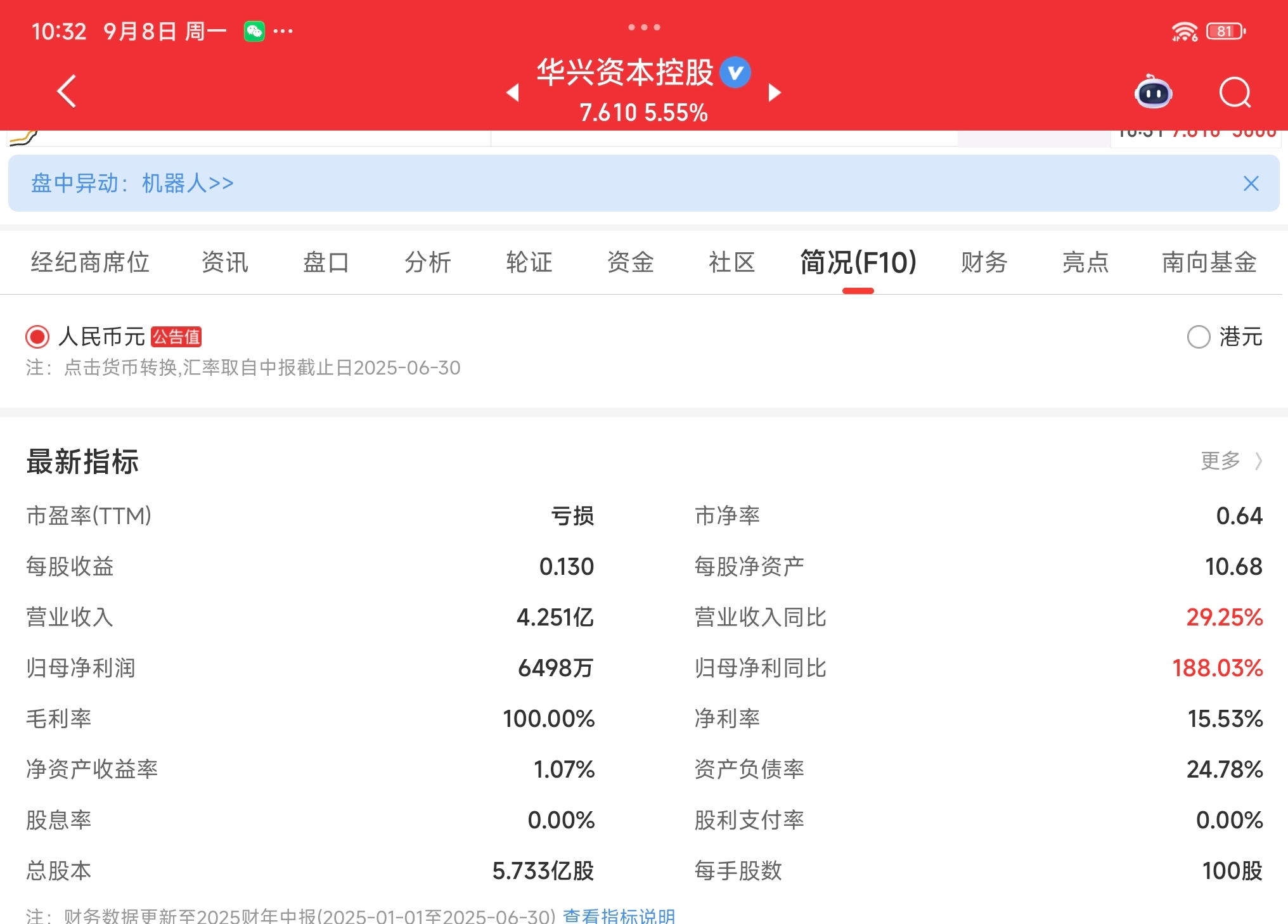Image resolution: width=1288 pixels, height=924 pixels.
Task: Tap 毛利率 value 100.00%
Action: click(549, 719)
